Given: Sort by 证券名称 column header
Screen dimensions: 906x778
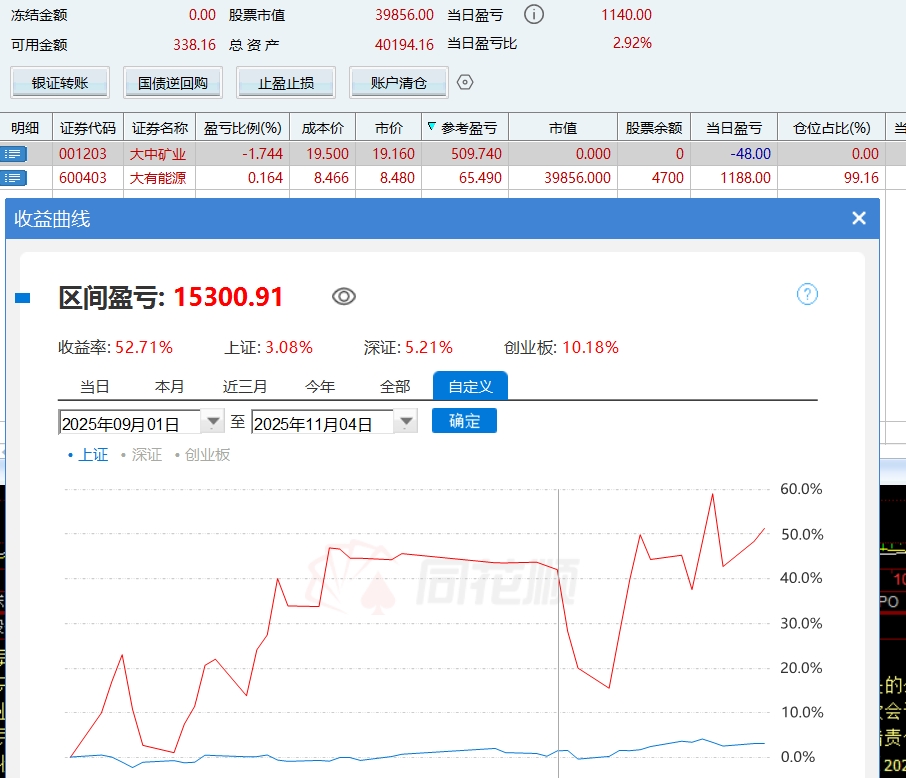Looking at the screenshot, I should pos(160,128).
